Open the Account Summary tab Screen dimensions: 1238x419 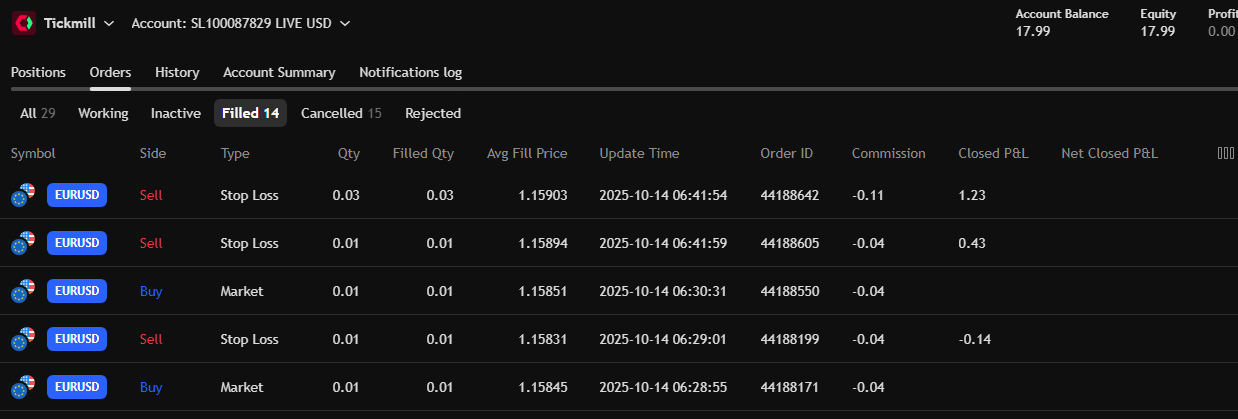pos(279,72)
